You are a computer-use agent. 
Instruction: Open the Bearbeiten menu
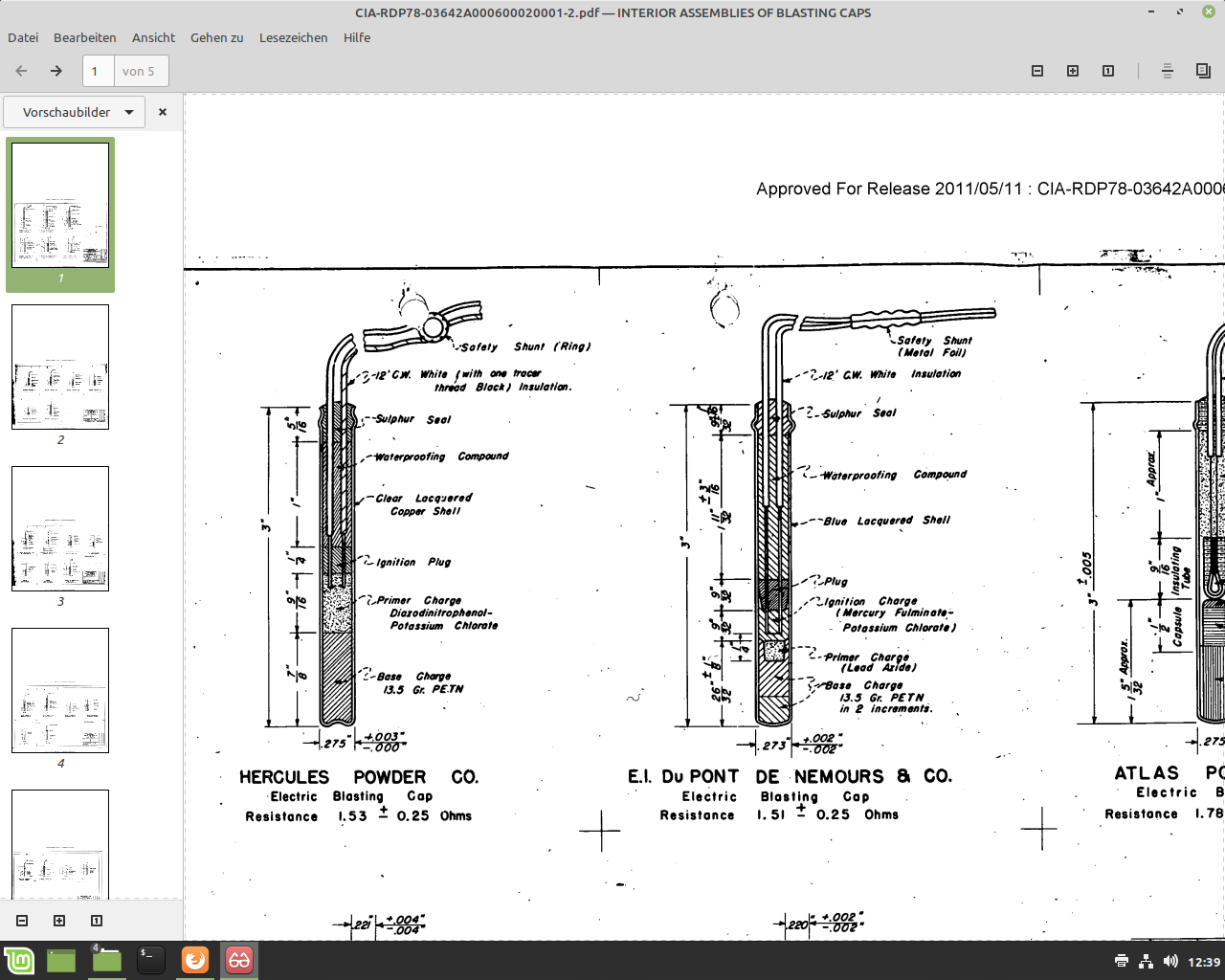(85, 37)
